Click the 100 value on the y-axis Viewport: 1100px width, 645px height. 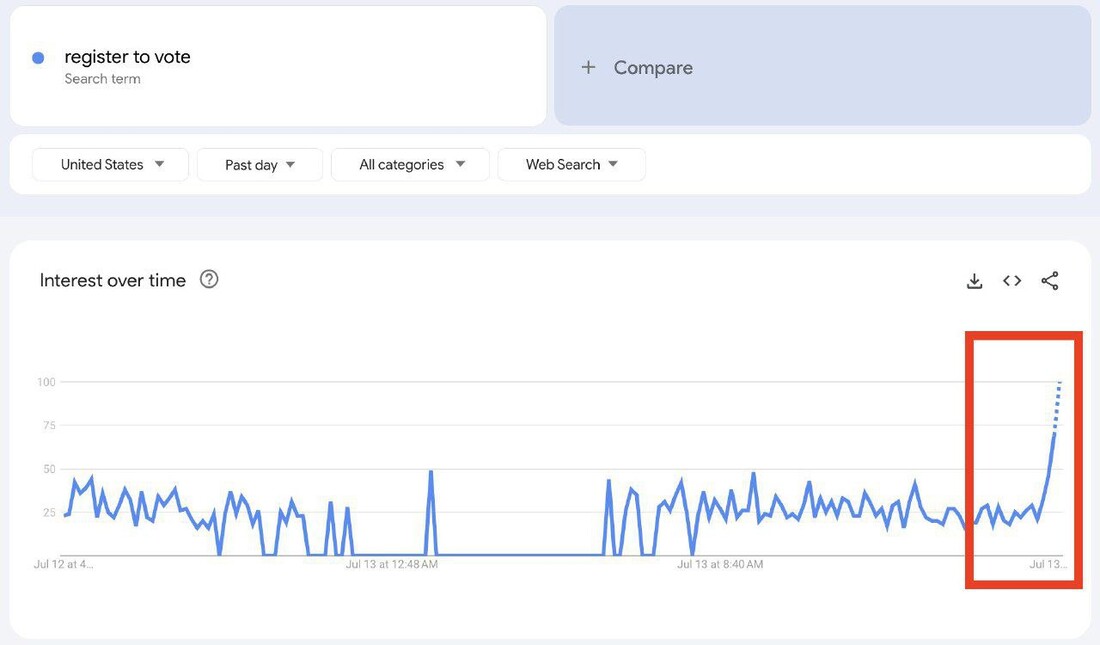[46, 382]
